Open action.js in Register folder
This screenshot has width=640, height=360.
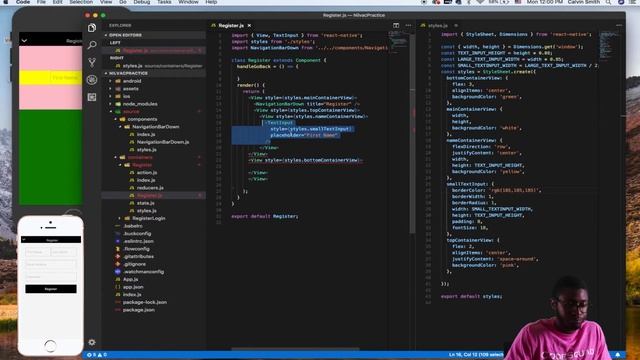[x=147, y=173]
